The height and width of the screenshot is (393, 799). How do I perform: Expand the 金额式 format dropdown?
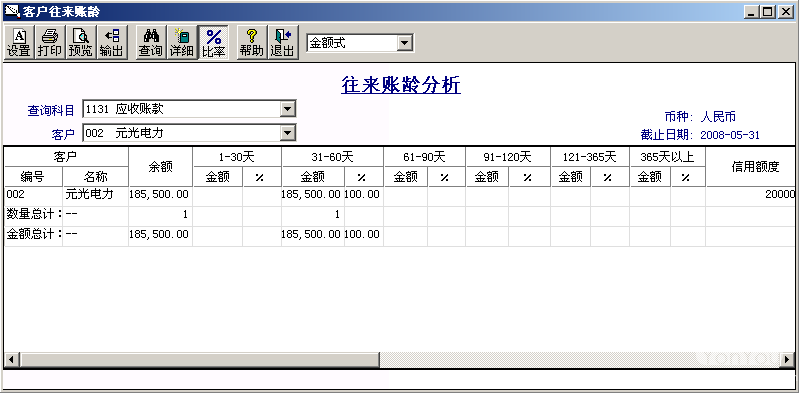pyautogui.click(x=405, y=43)
